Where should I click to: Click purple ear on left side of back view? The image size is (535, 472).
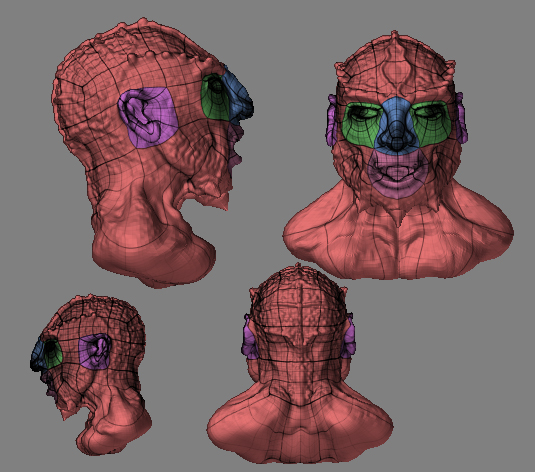(x=250, y=339)
